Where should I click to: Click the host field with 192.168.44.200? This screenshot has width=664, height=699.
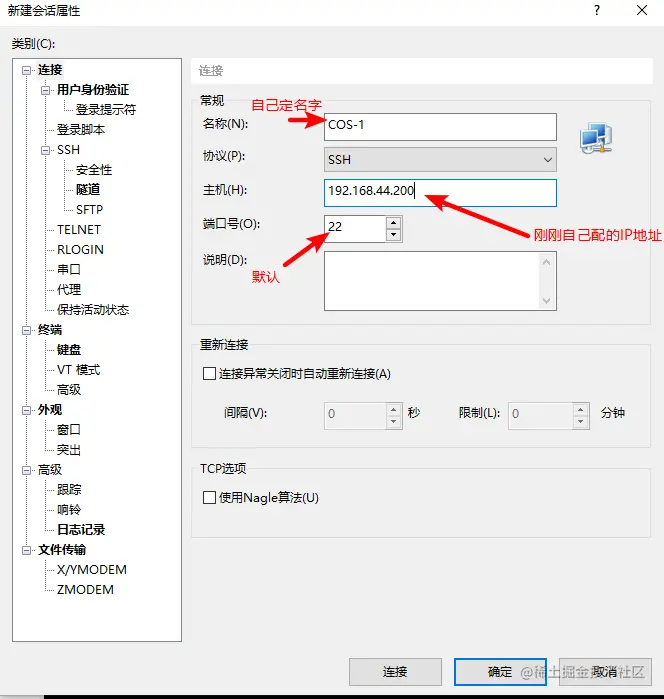440,193
